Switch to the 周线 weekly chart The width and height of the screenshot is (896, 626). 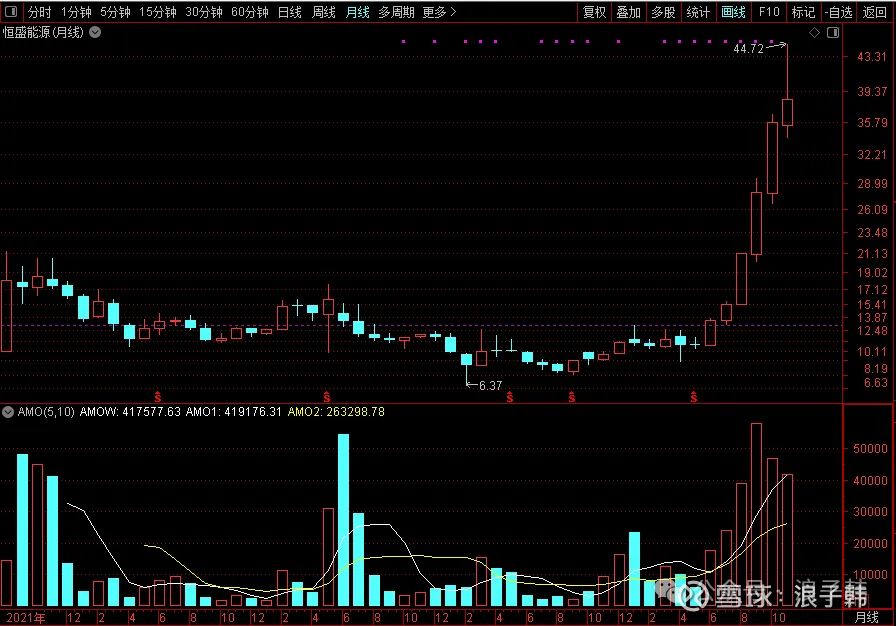[323, 12]
